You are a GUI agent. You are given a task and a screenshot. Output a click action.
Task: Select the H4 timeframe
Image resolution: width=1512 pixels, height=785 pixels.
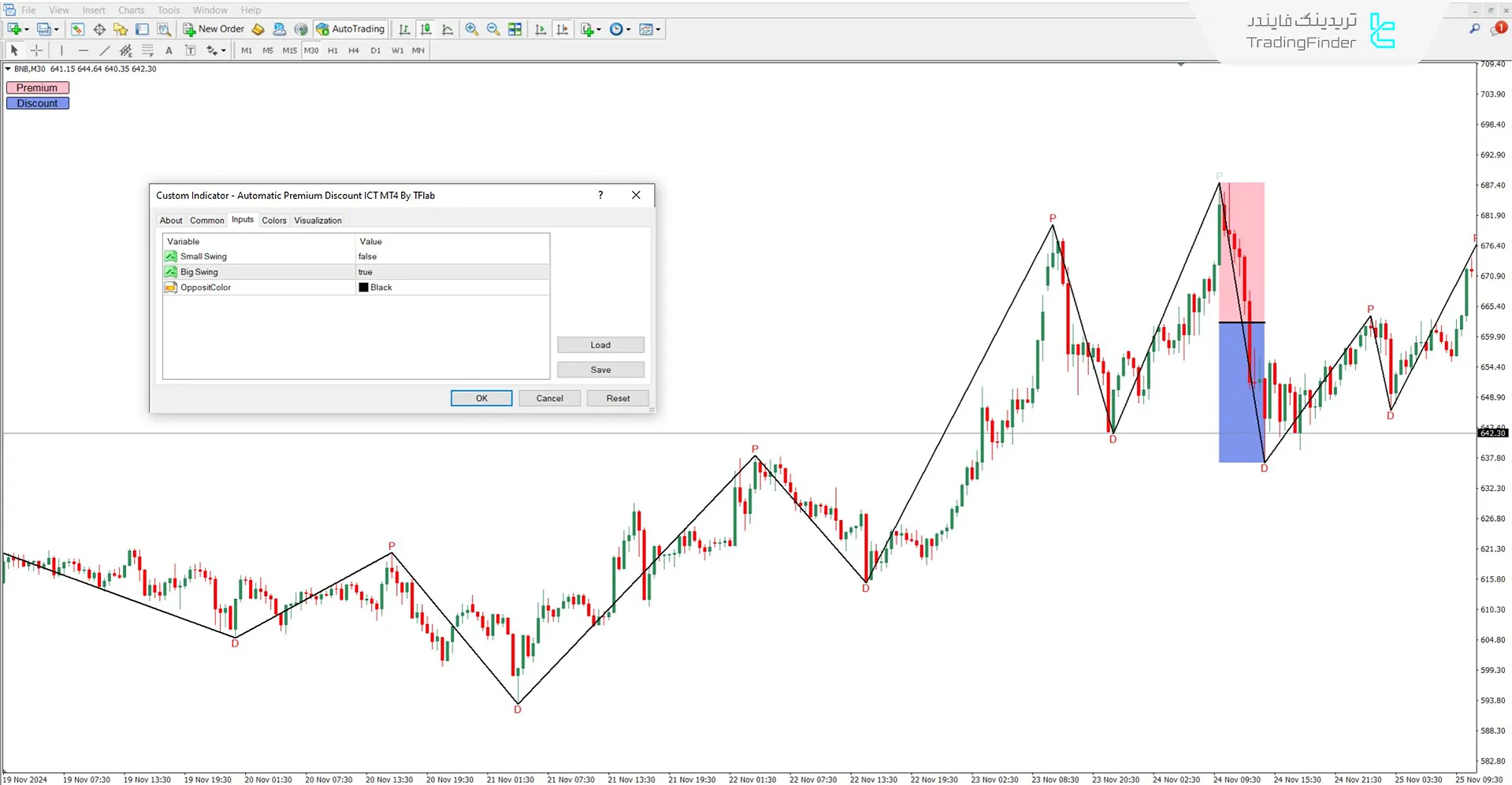click(354, 50)
